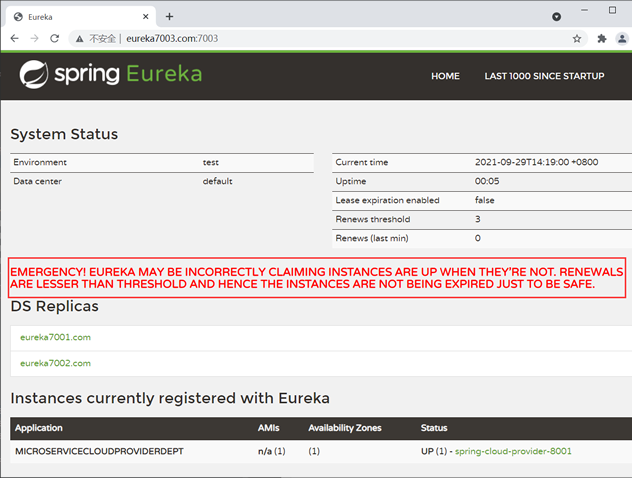Click the Lease expiration enabled value false
632x478 pixels.
[x=484, y=200]
